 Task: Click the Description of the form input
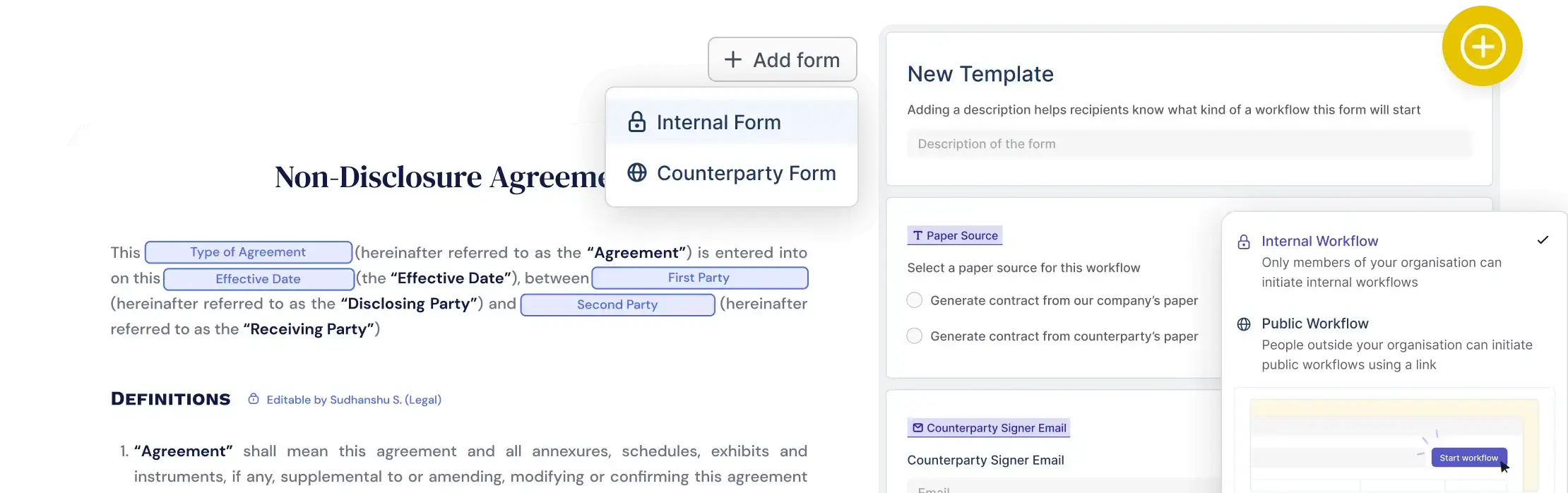point(1189,144)
